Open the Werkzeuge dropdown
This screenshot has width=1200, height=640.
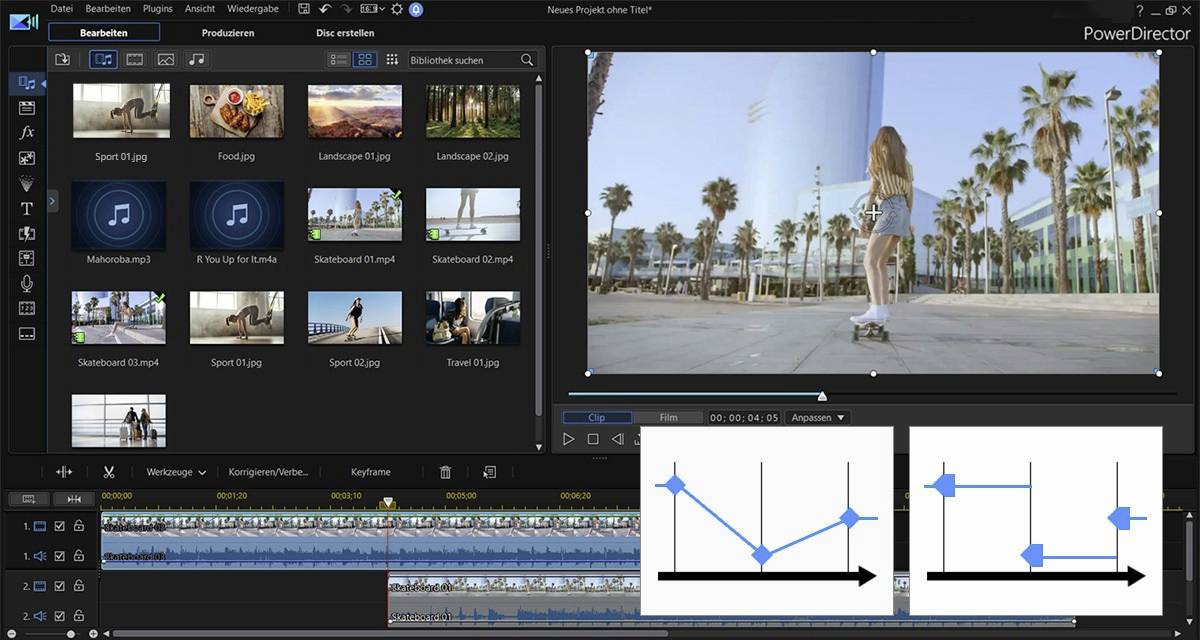tap(176, 472)
